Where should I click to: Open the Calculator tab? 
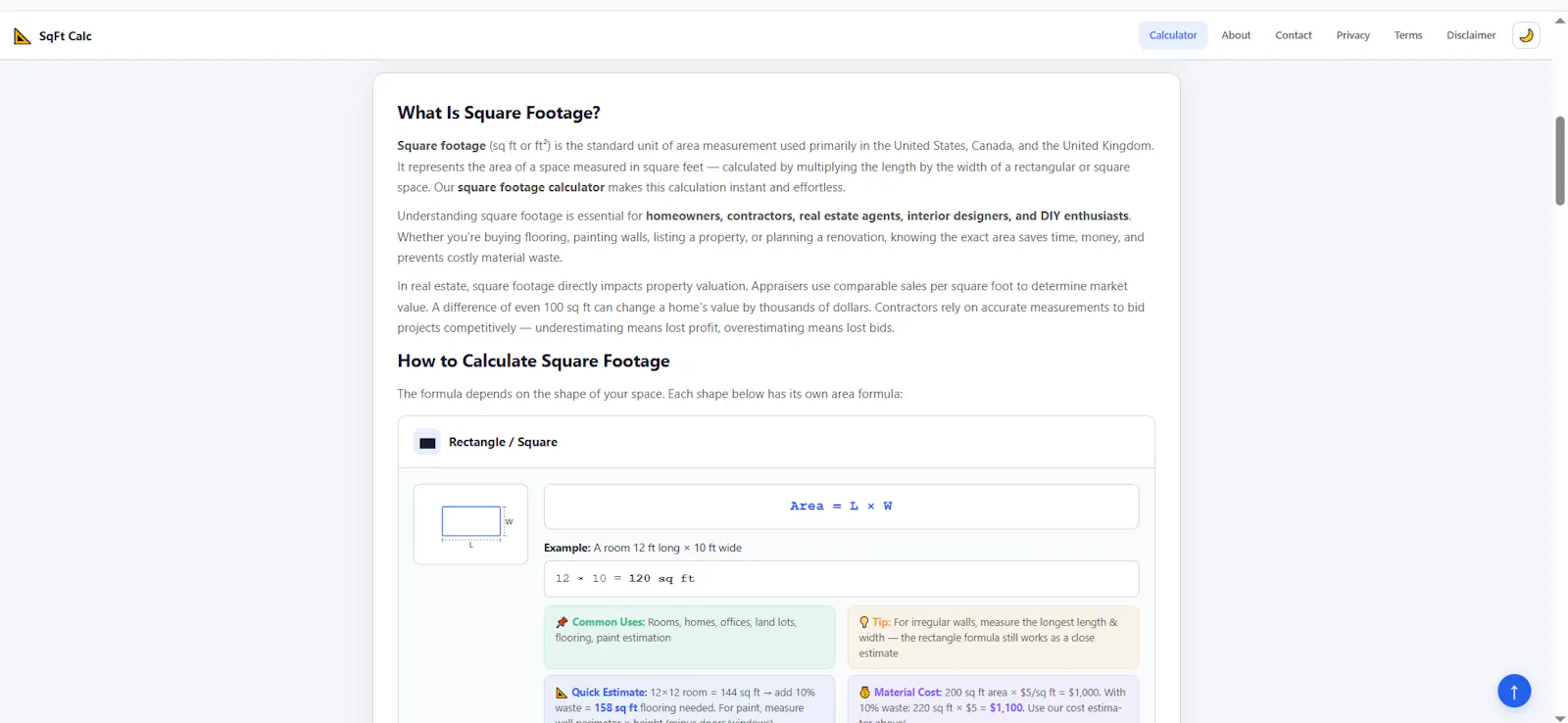pyautogui.click(x=1173, y=35)
